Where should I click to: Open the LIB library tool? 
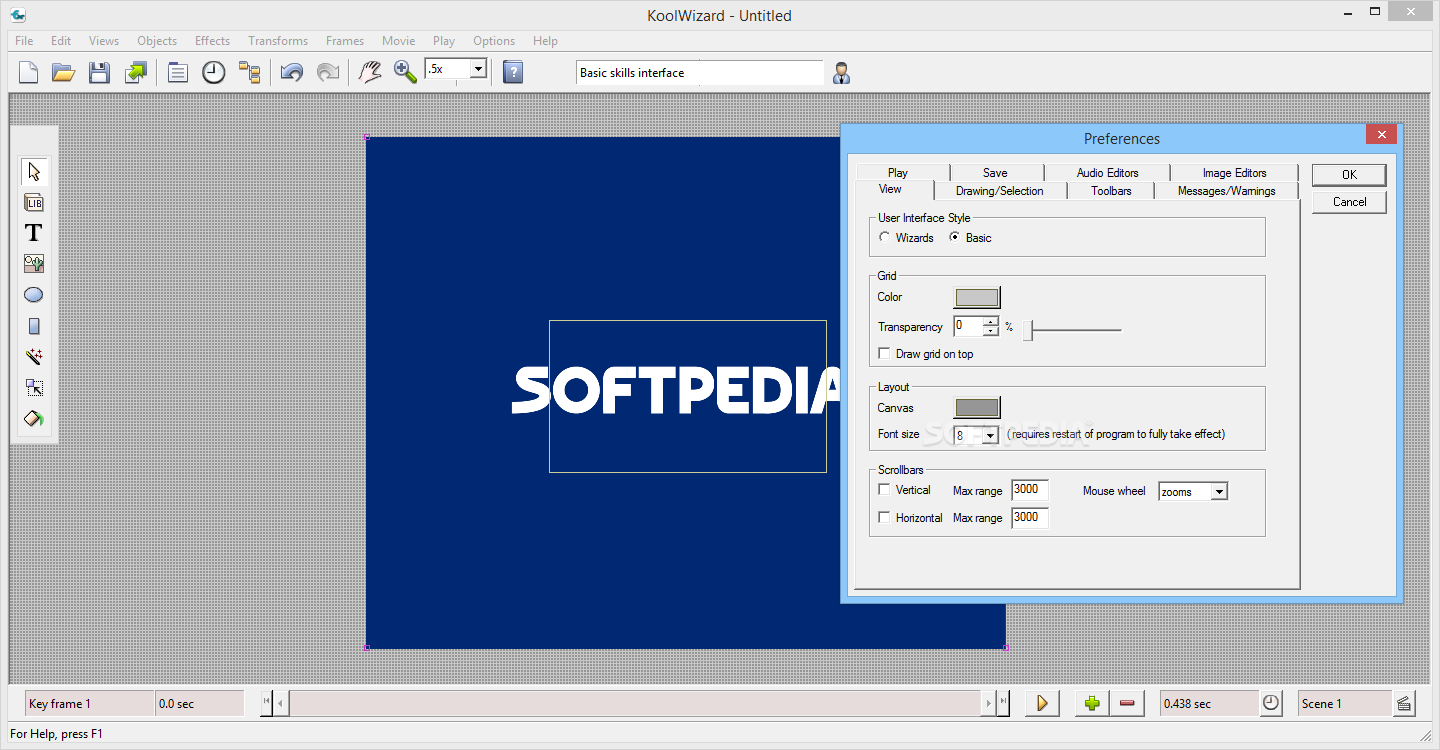tap(34, 202)
